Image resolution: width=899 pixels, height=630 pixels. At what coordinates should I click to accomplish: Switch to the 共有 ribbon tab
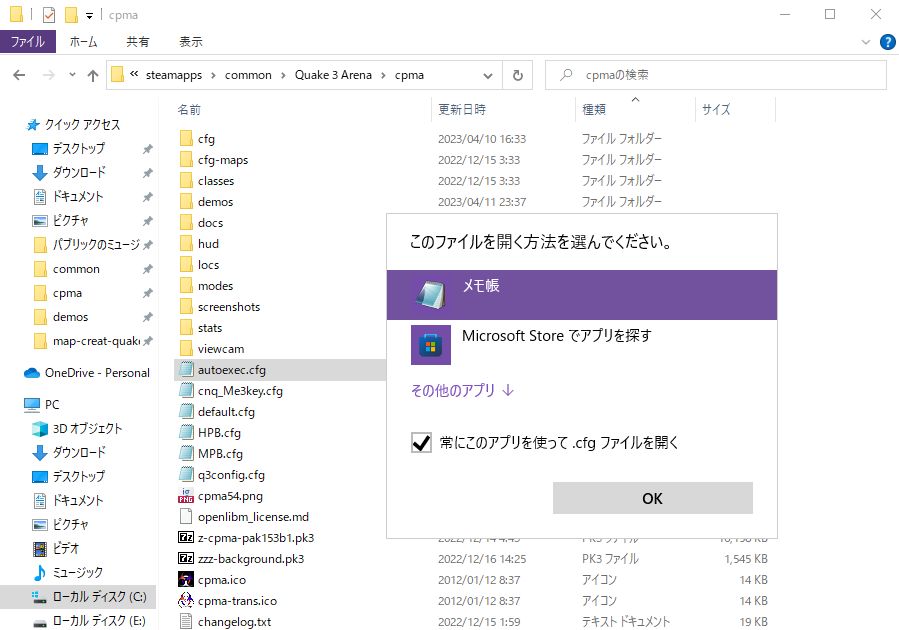(138, 41)
